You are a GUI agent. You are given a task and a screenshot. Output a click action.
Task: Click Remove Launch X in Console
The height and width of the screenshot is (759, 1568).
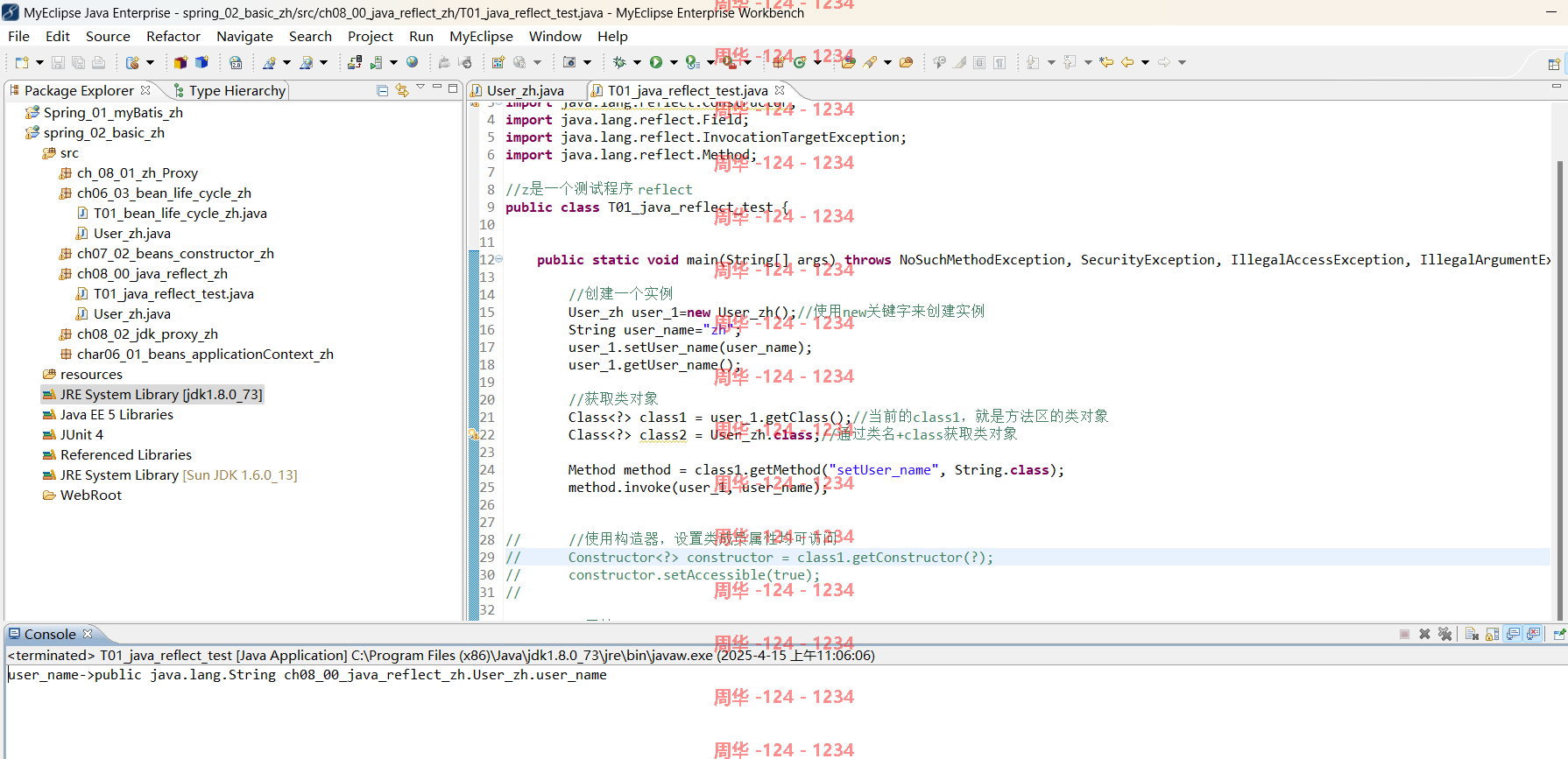click(1425, 634)
